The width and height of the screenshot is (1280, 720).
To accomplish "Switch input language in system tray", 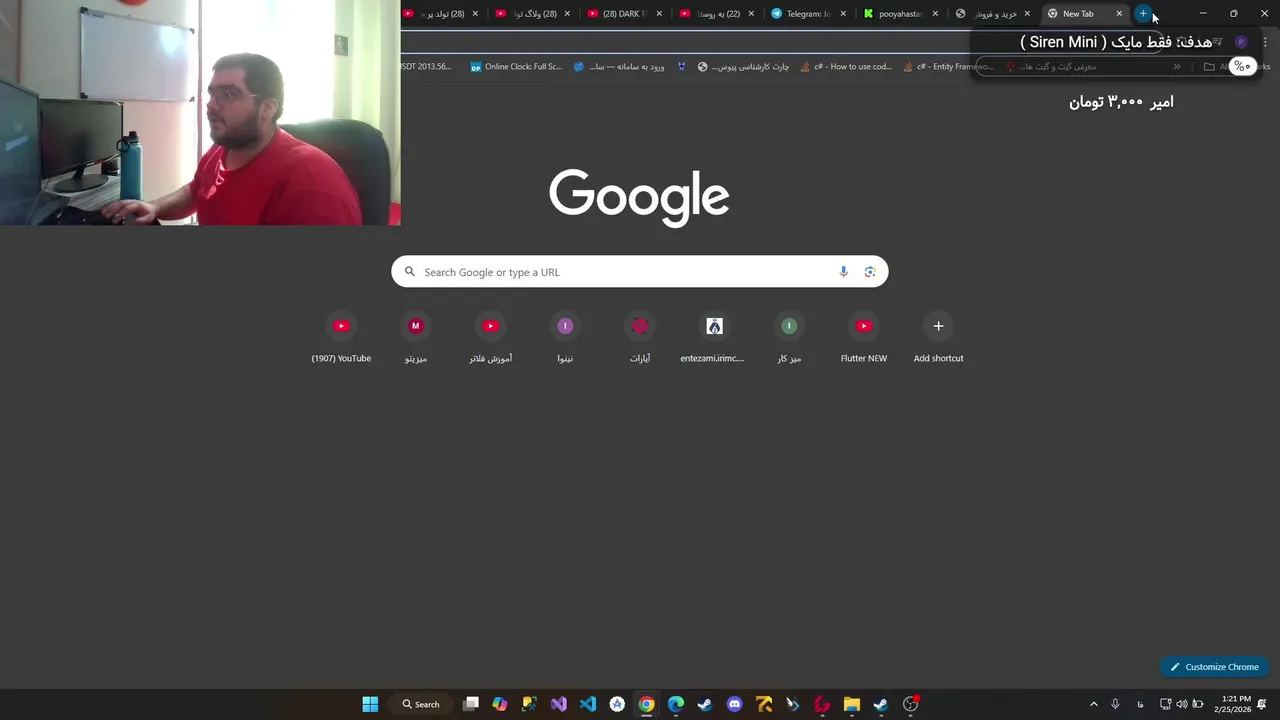I will 1140,704.
